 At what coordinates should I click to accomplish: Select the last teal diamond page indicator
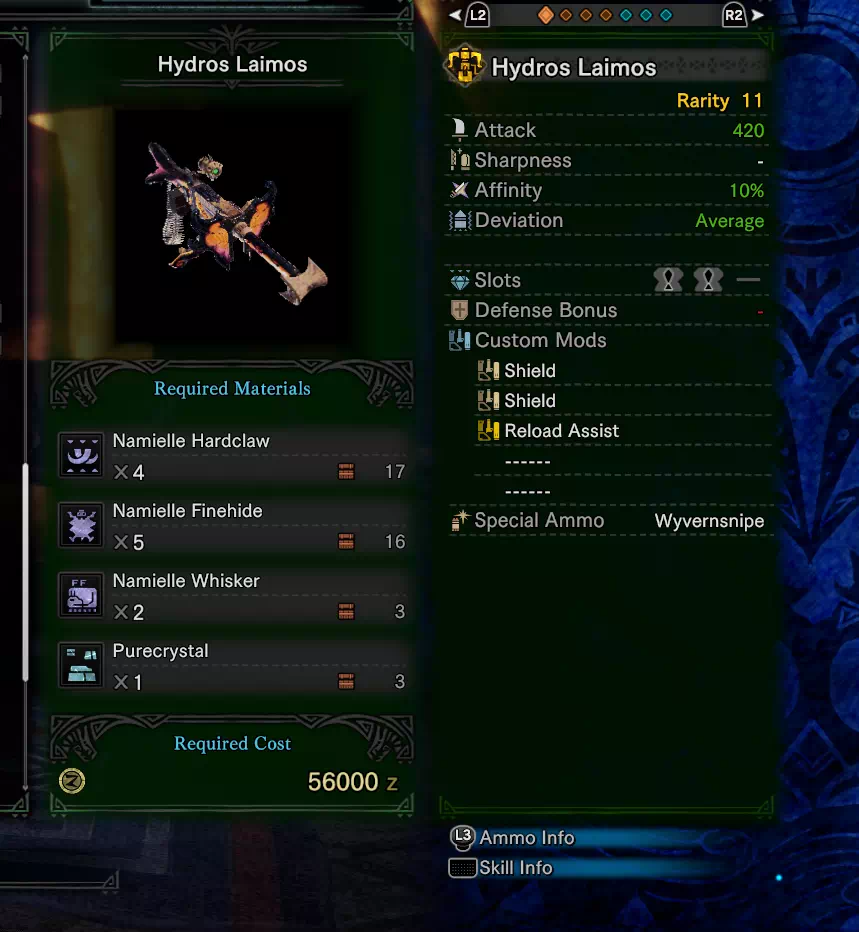666,15
